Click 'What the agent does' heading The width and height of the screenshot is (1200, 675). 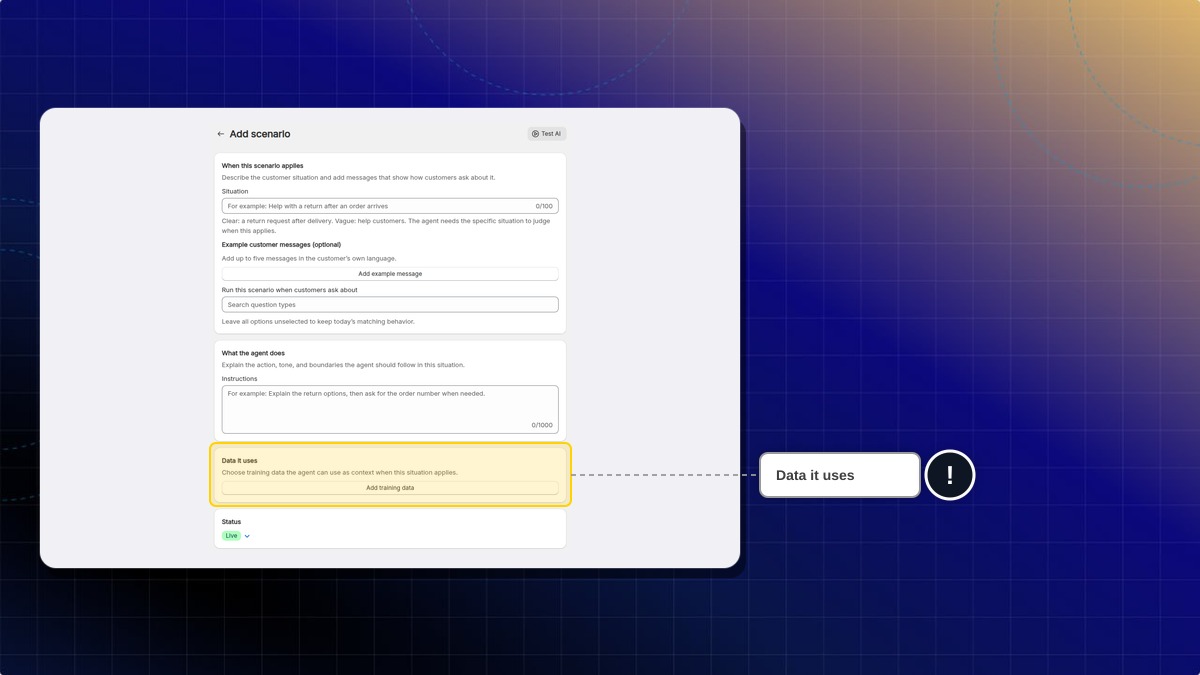[x=253, y=353]
